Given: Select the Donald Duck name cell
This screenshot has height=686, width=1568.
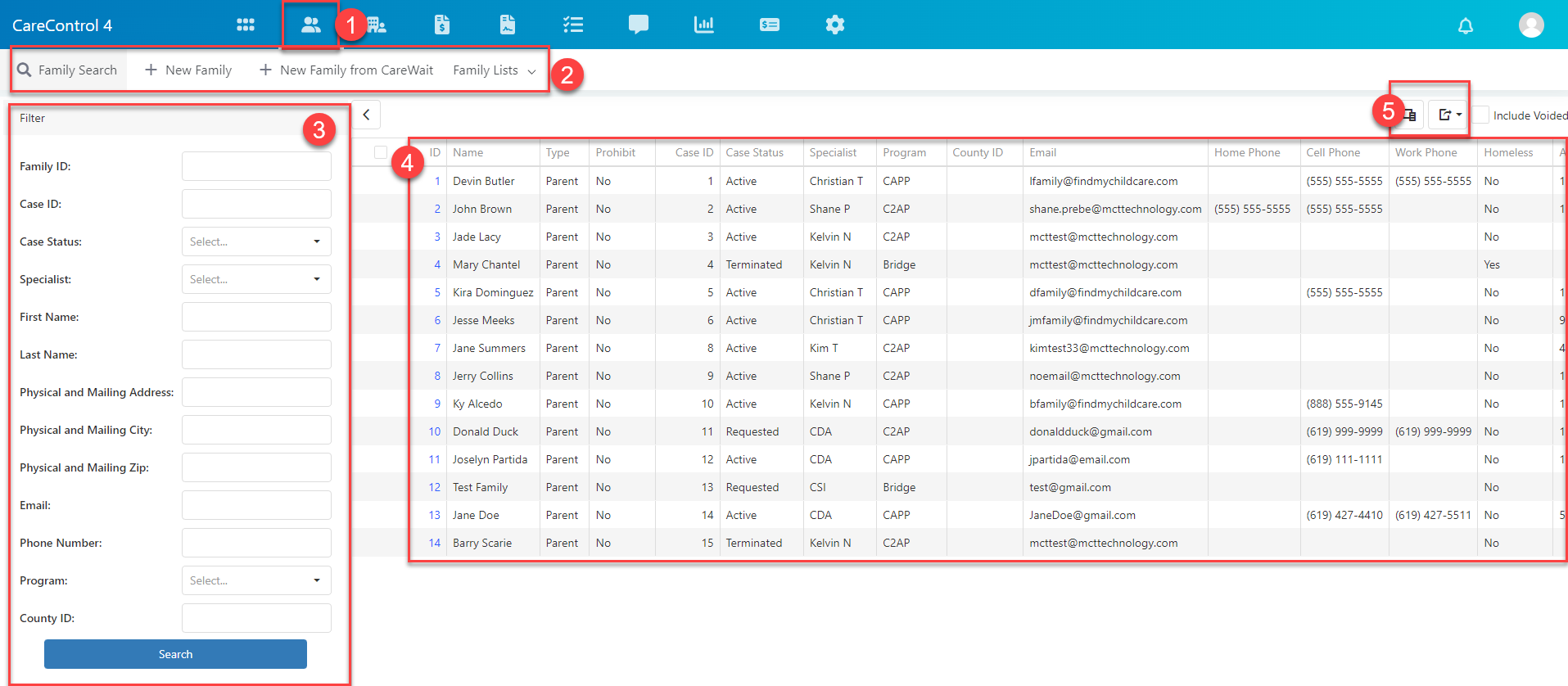Looking at the screenshot, I should coord(493,431).
